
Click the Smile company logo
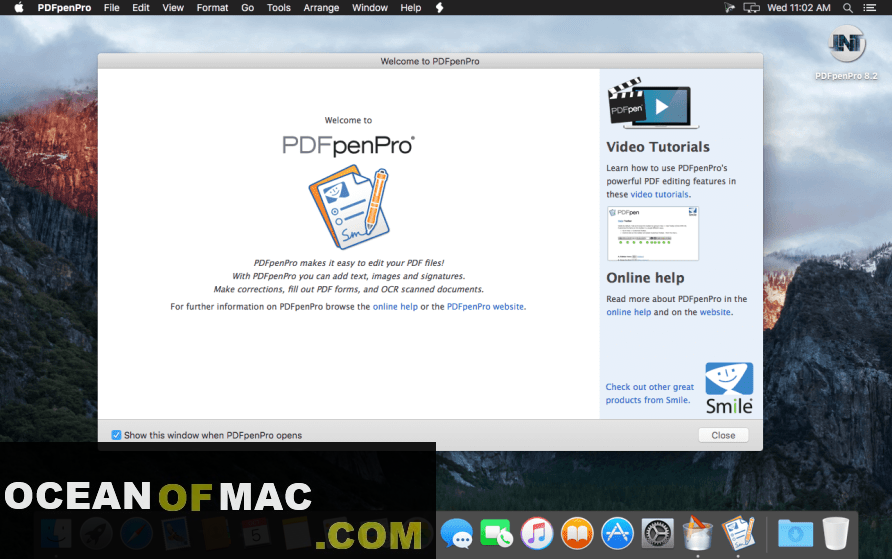click(x=729, y=388)
